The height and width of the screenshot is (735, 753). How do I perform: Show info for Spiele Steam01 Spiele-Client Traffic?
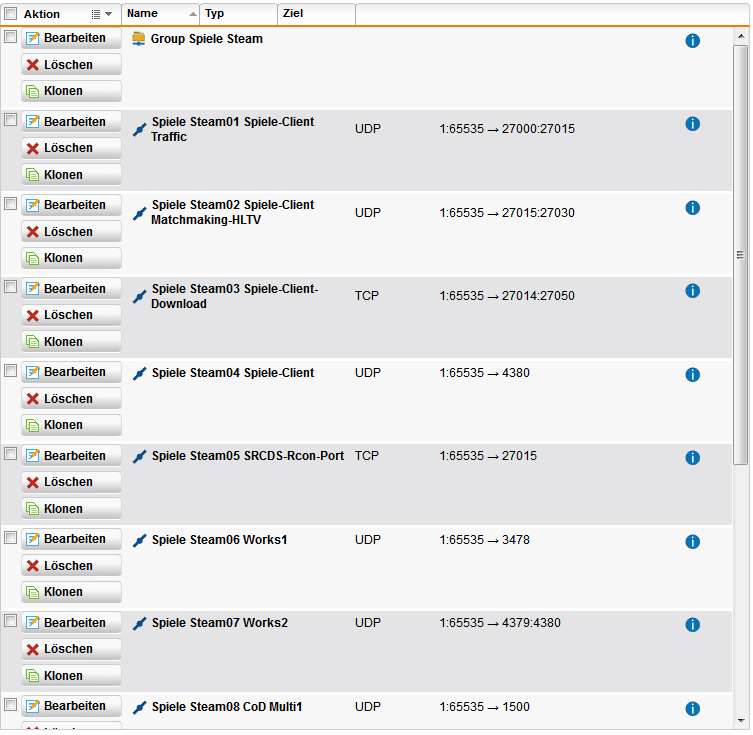click(x=692, y=124)
